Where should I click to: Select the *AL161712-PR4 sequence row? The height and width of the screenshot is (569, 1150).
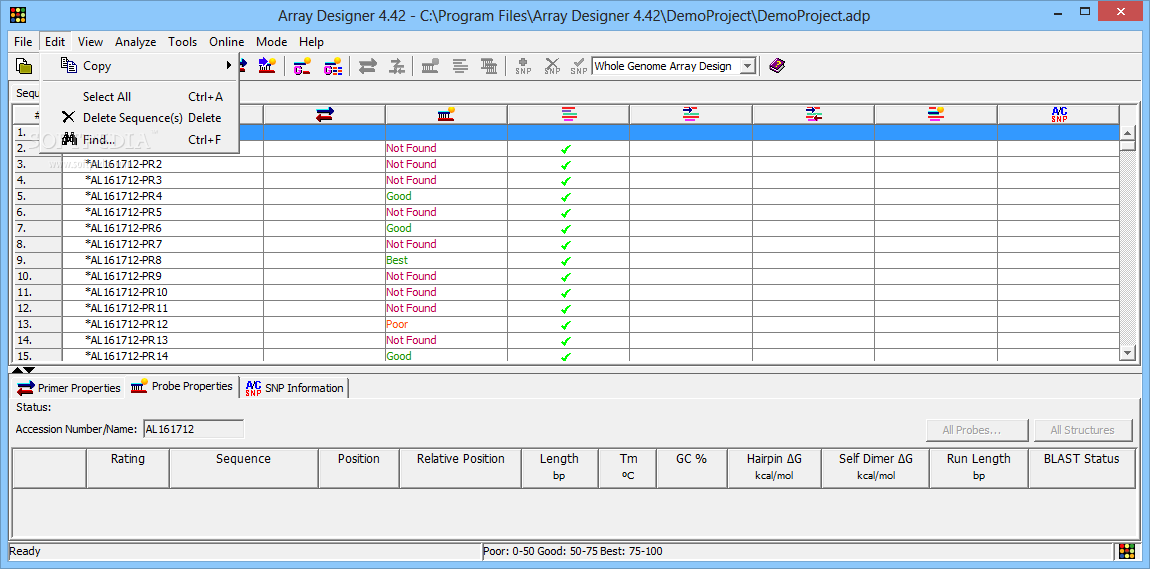click(x=567, y=197)
